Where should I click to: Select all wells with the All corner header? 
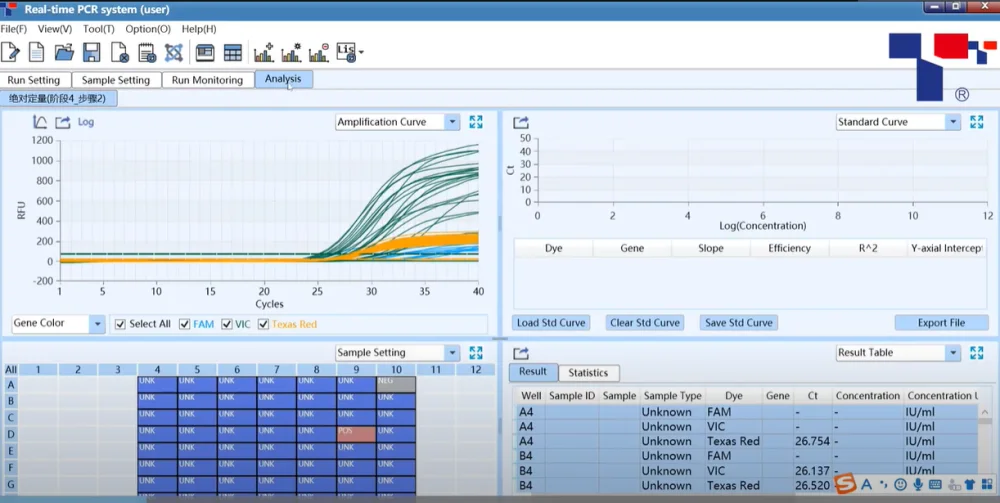pyautogui.click(x=11, y=370)
